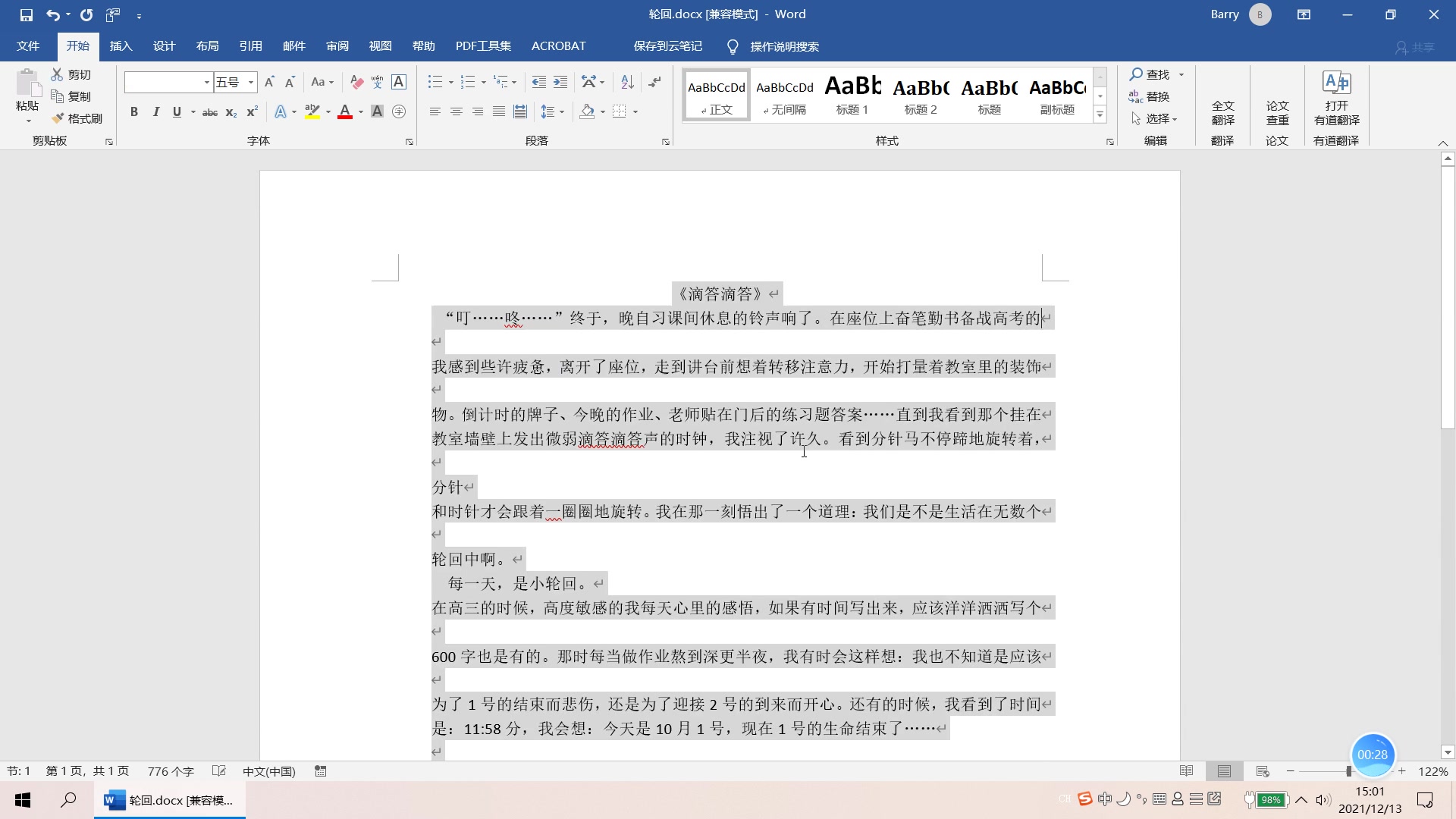Switch to the 审阅 Review tab
1456x819 pixels.
pyautogui.click(x=337, y=46)
